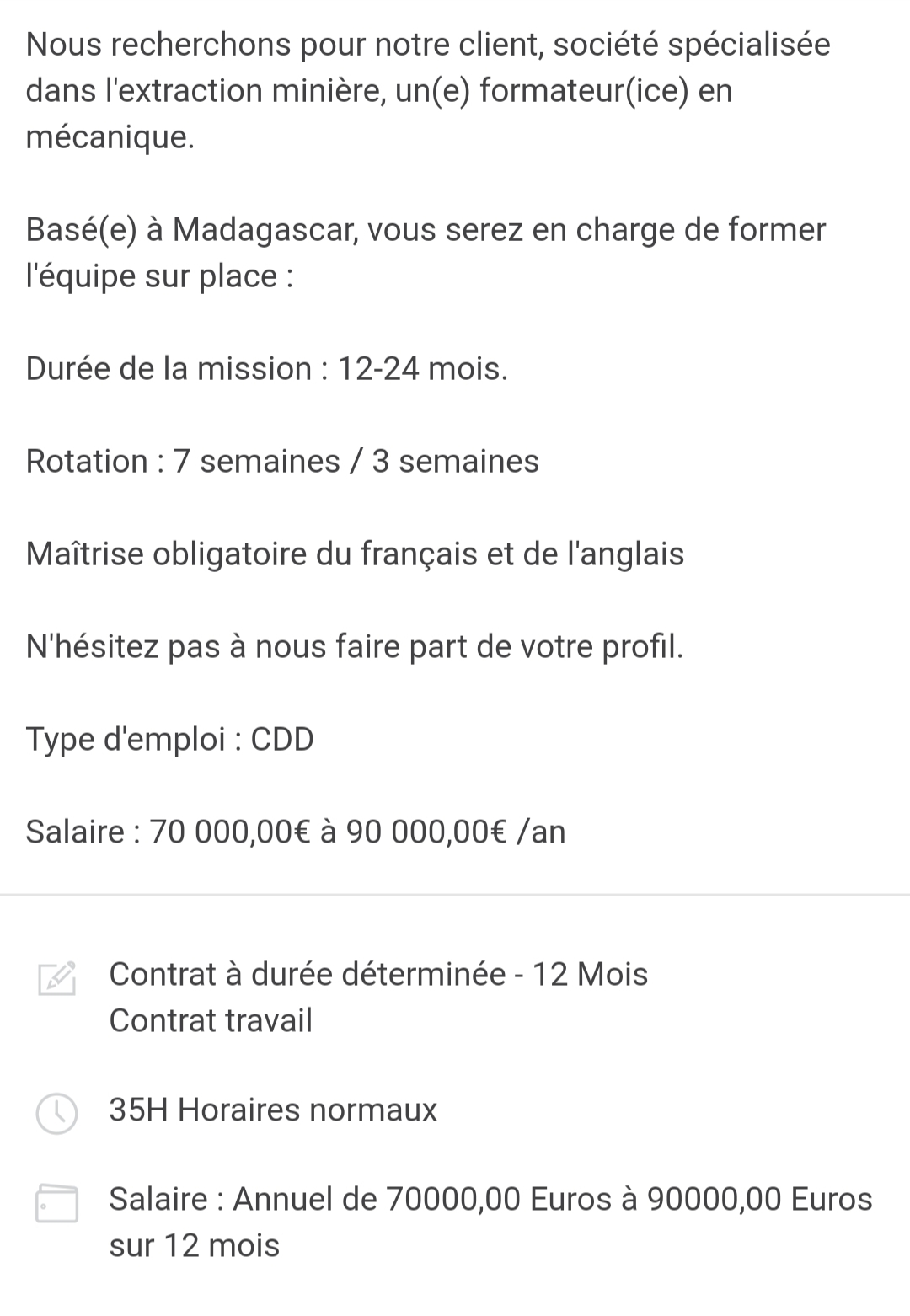The height and width of the screenshot is (1316, 910).
Task: Tap the 'Contrat travail' label
Action: [211, 1020]
